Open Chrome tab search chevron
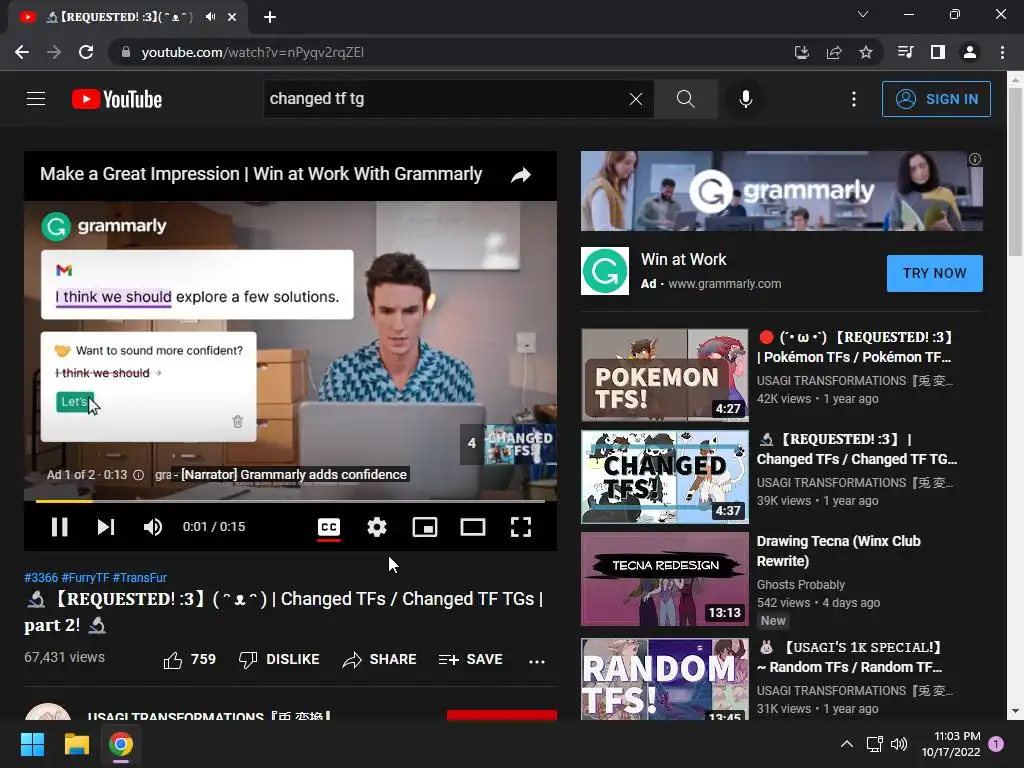The height and width of the screenshot is (768, 1024). tap(863, 14)
